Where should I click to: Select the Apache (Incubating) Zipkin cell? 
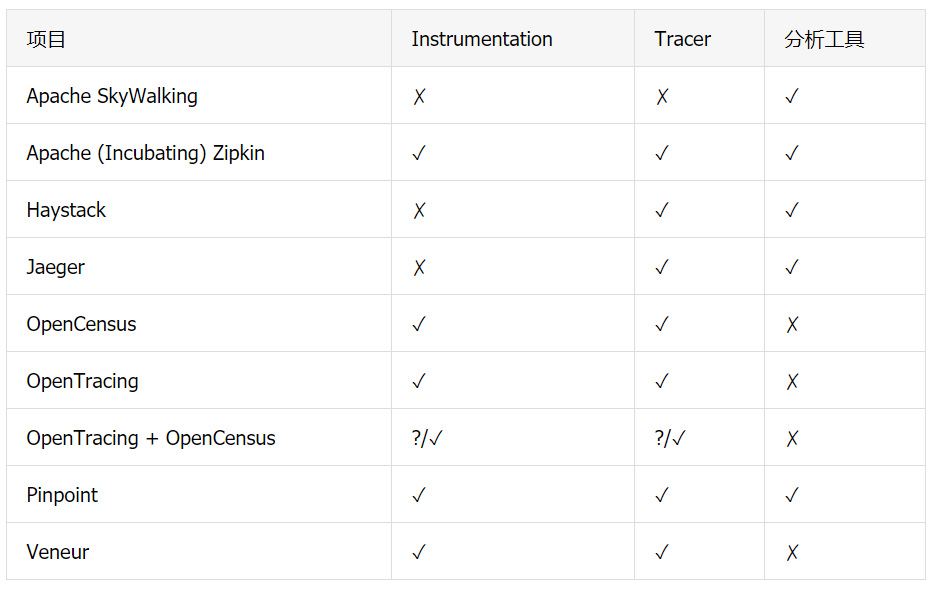pyautogui.click(x=146, y=154)
